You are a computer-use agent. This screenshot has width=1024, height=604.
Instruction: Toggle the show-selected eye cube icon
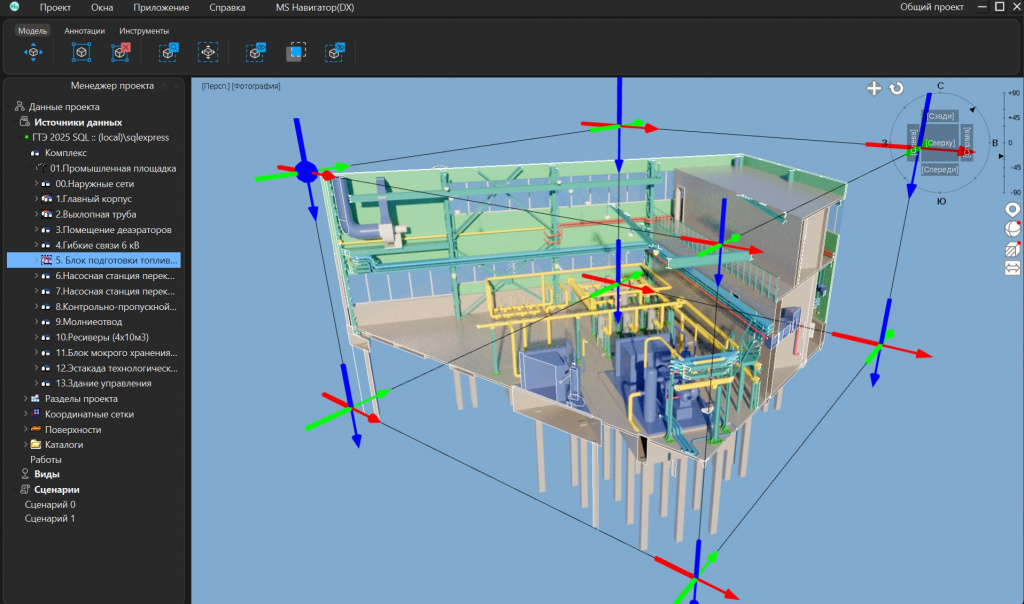(x=255, y=52)
